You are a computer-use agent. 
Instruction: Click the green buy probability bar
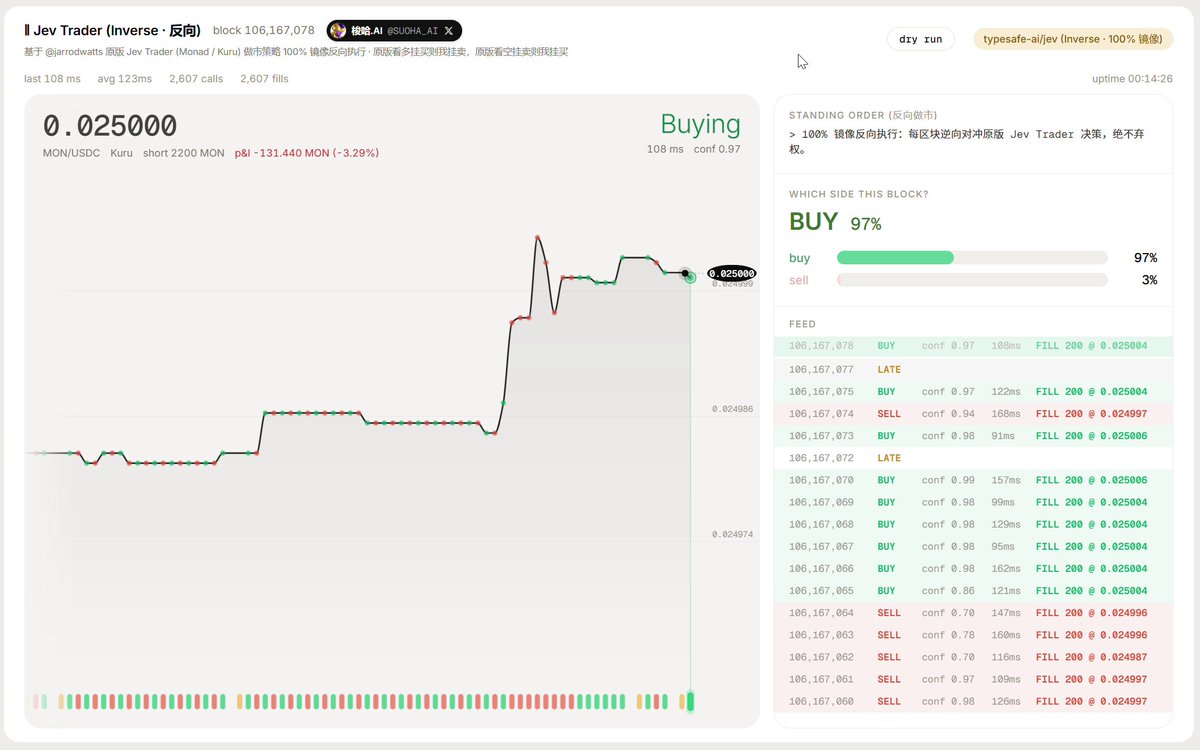pos(895,258)
